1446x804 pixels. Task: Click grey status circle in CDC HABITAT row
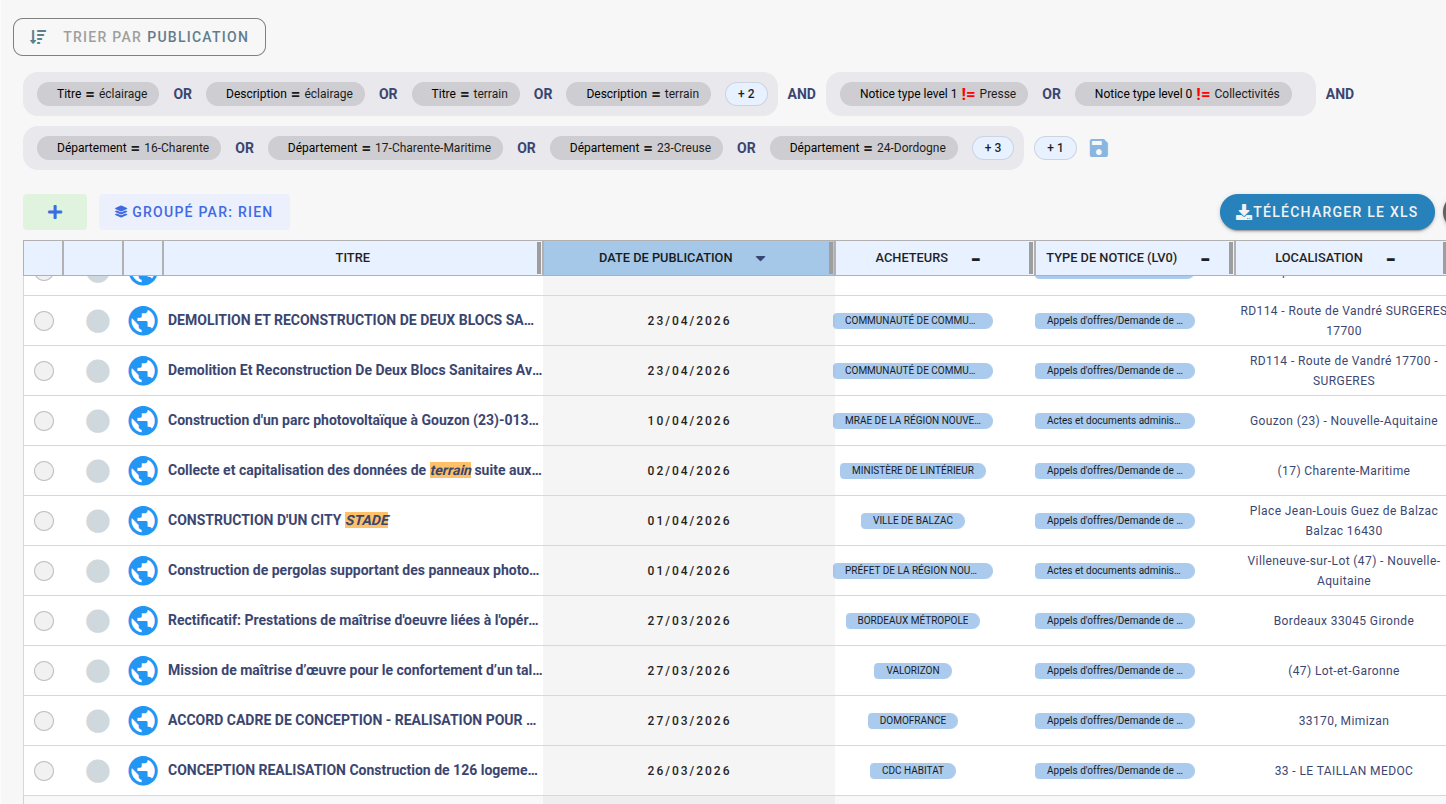coord(97,770)
